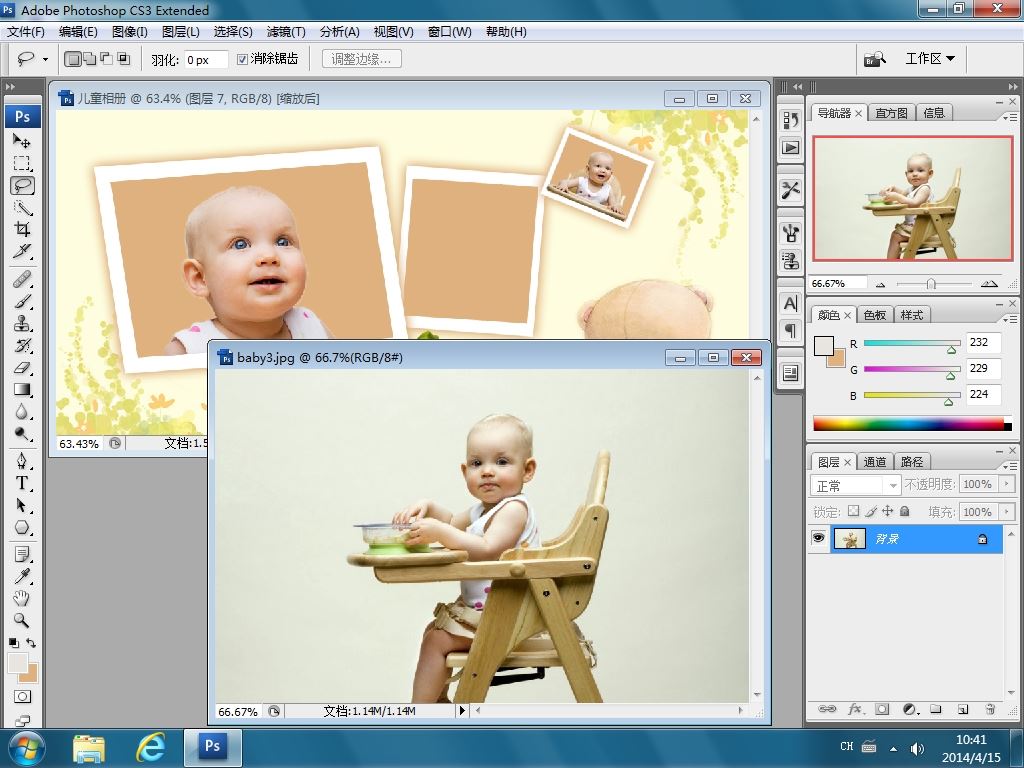The width and height of the screenshot is (1024, 768).
Task: Select the Crop tool
Action: pyautogui.click(x=22, y=229)
